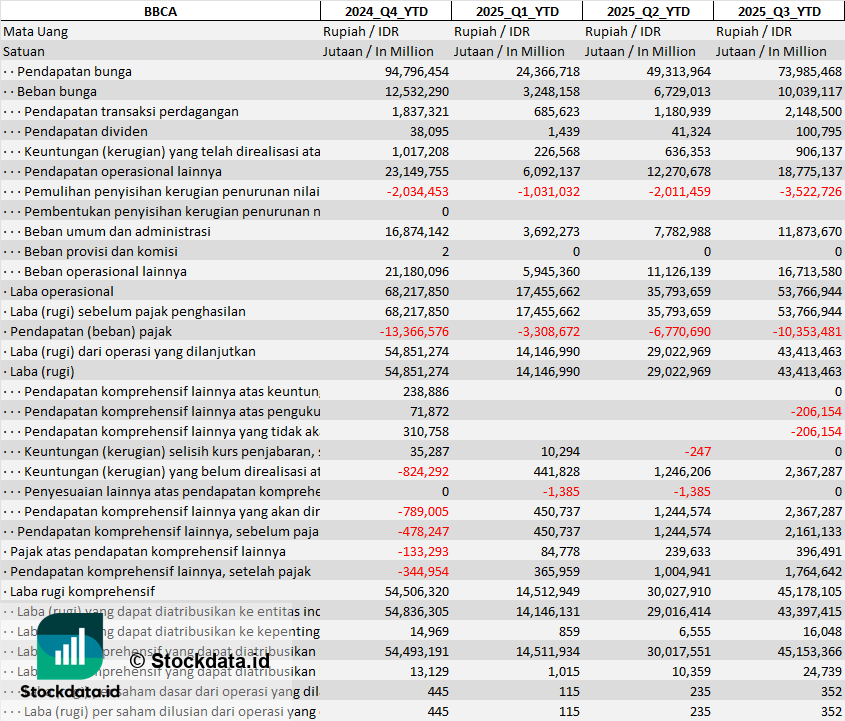The width and height of the screenshot is (845, 721).
Task: Click the © Stockdata.id watermark text
Action: pos(199,660)
